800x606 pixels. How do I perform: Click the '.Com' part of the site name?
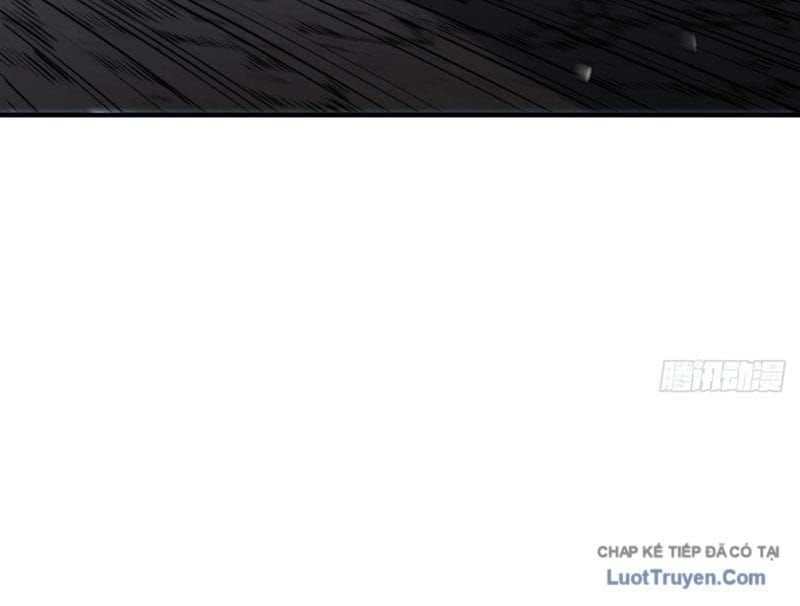pyautogui.click(x=741, y=577)
